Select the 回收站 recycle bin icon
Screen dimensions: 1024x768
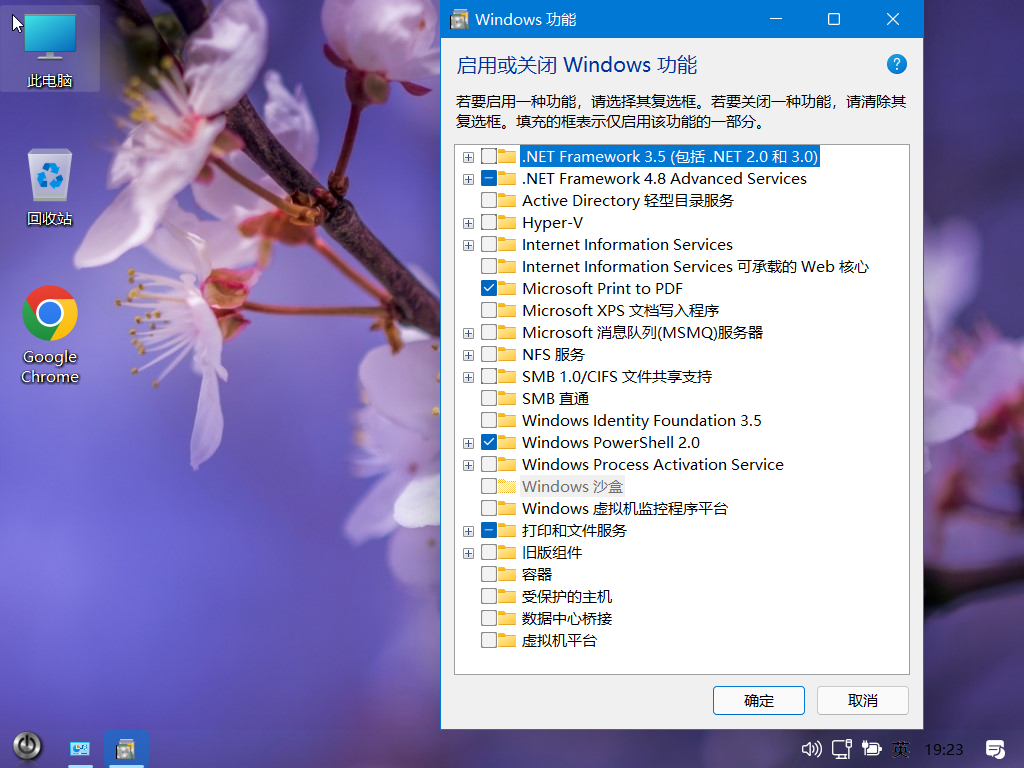point(50,187)
